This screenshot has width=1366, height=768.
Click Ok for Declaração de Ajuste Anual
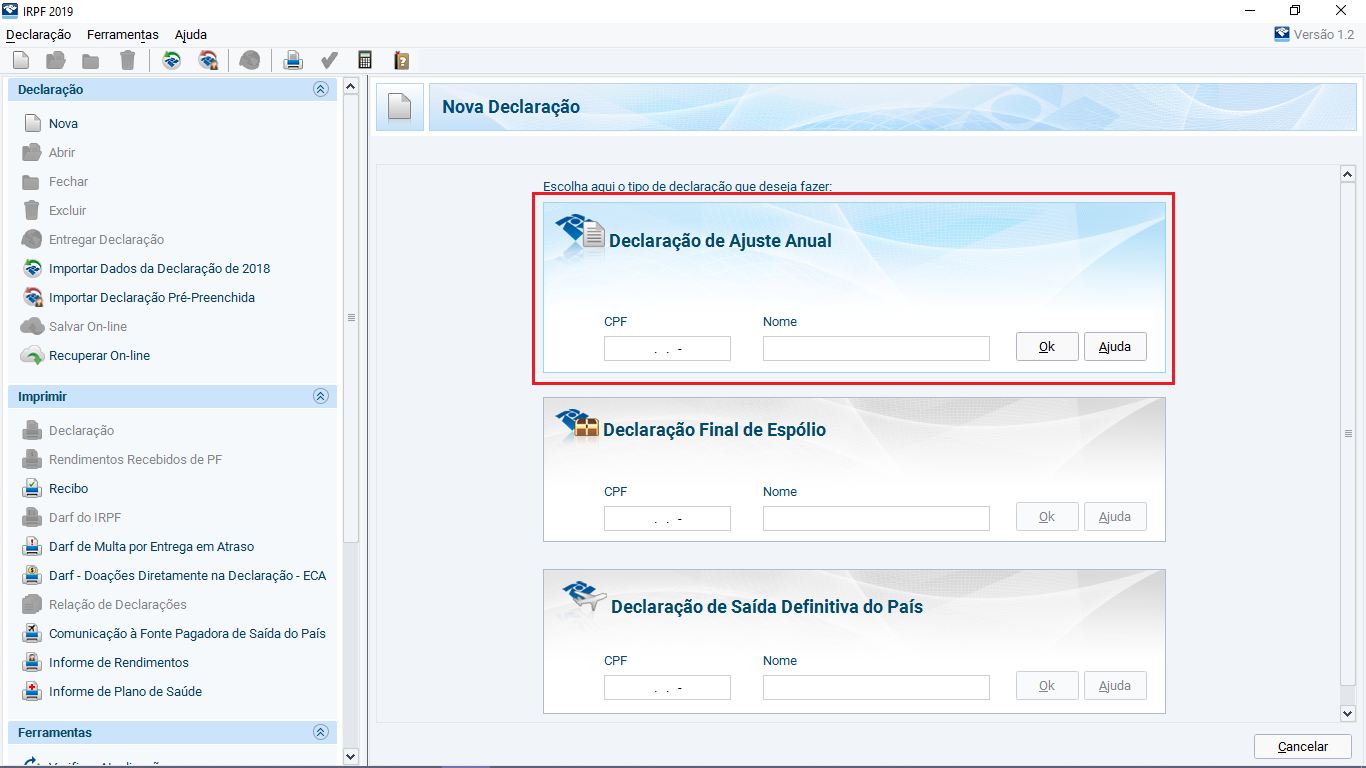click(1047, 347)
